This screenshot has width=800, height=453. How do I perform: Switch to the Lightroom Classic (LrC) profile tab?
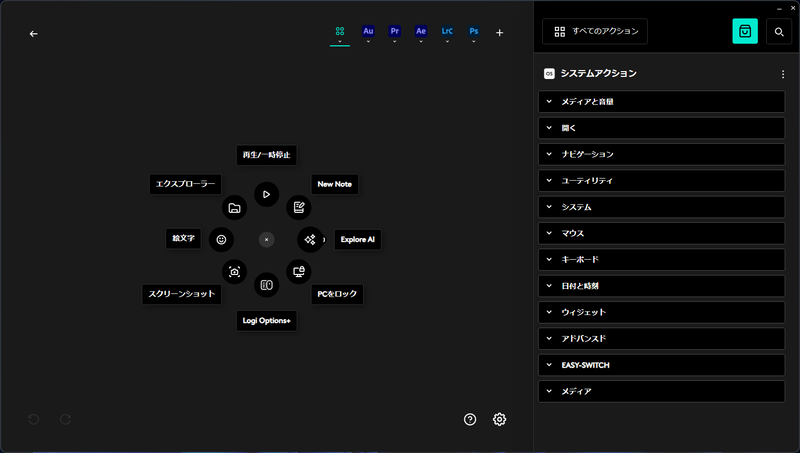[x=447, y=31]
